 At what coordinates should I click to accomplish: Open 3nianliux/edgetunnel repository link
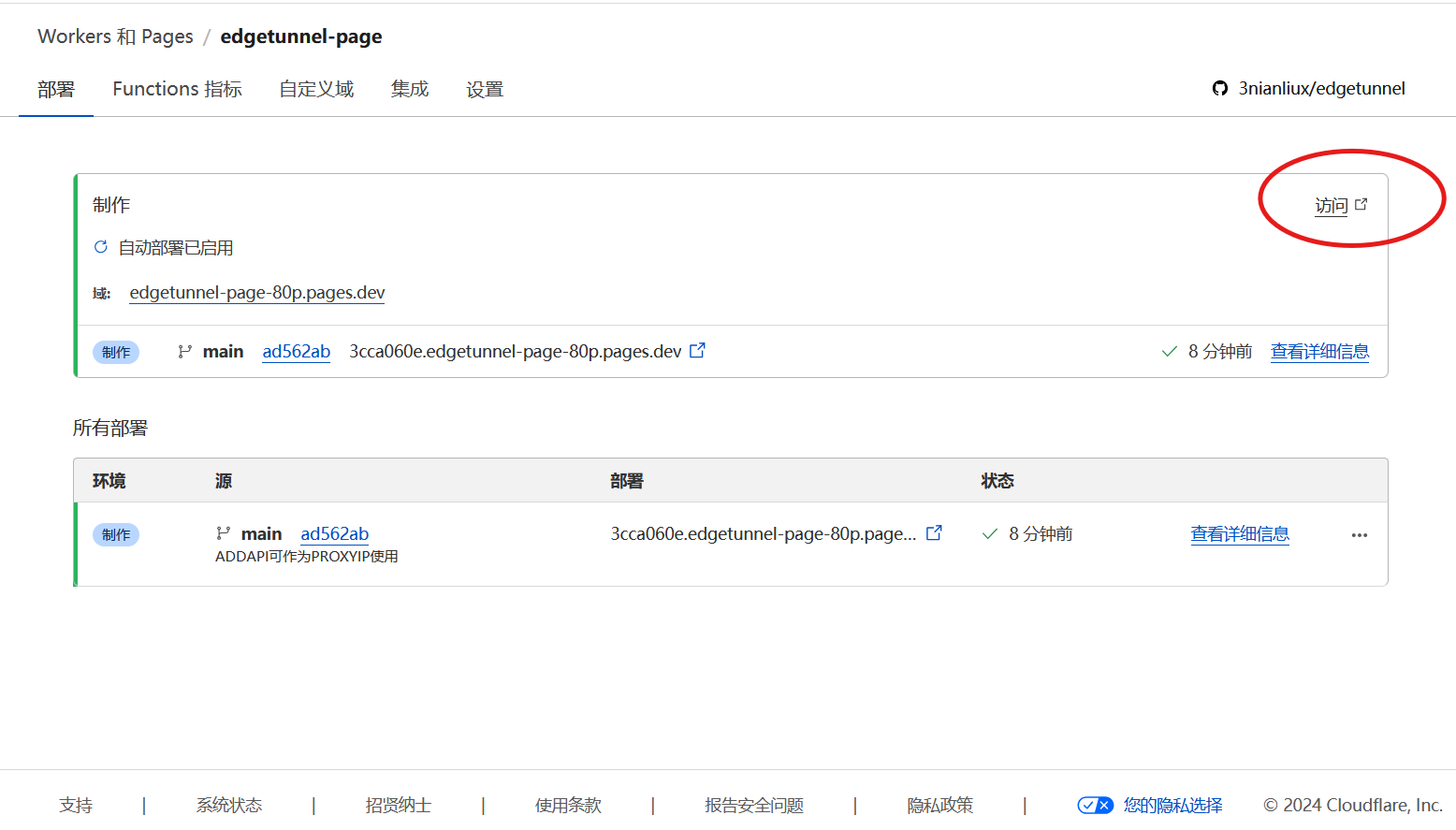pos(1322,89)
